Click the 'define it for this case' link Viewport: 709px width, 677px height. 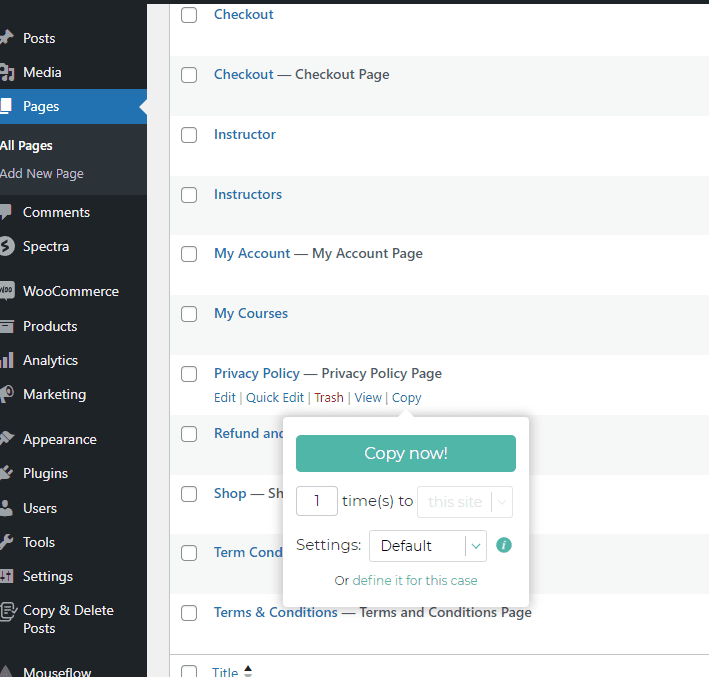click(414, 580)
